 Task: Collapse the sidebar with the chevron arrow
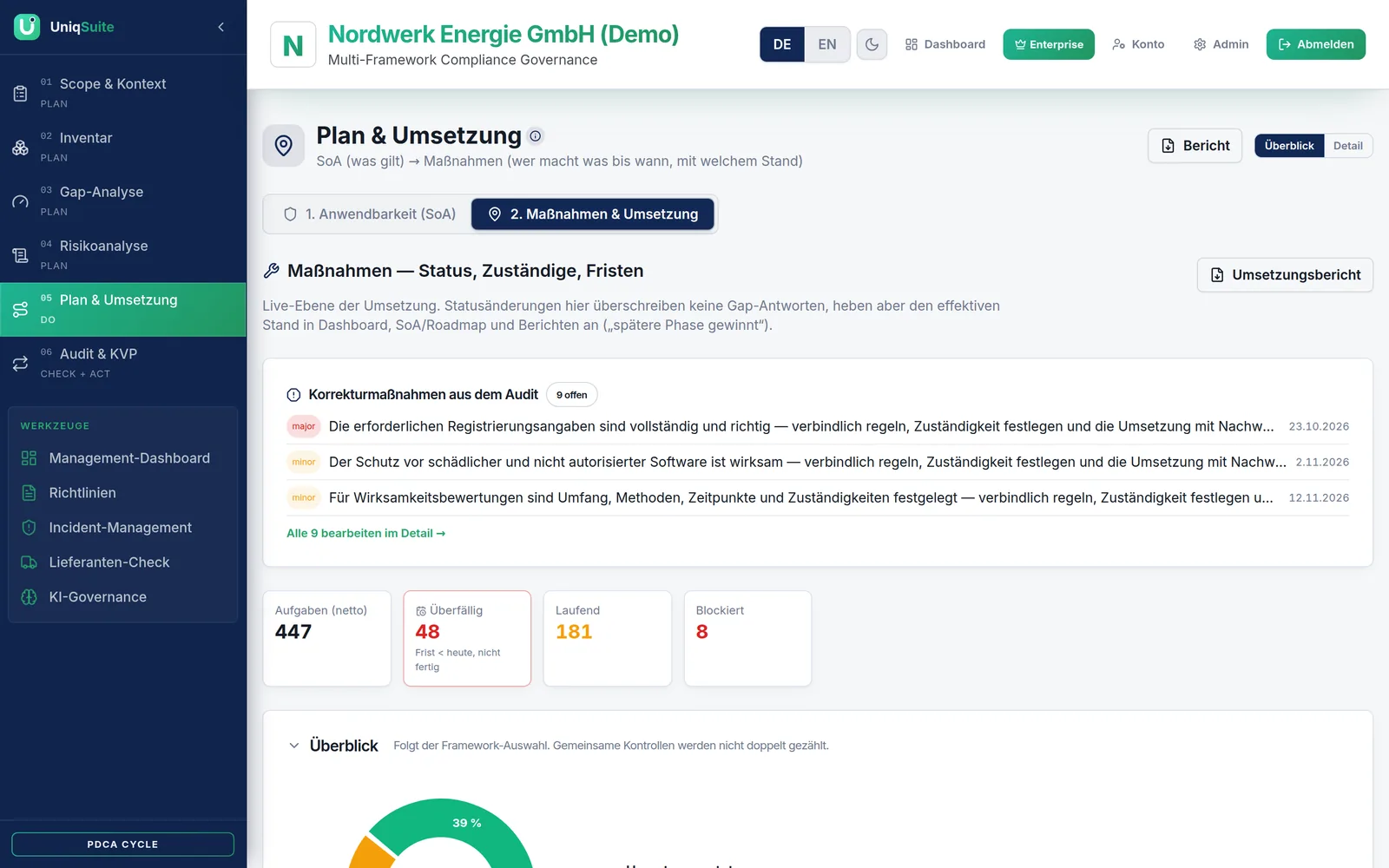point(221,27)
